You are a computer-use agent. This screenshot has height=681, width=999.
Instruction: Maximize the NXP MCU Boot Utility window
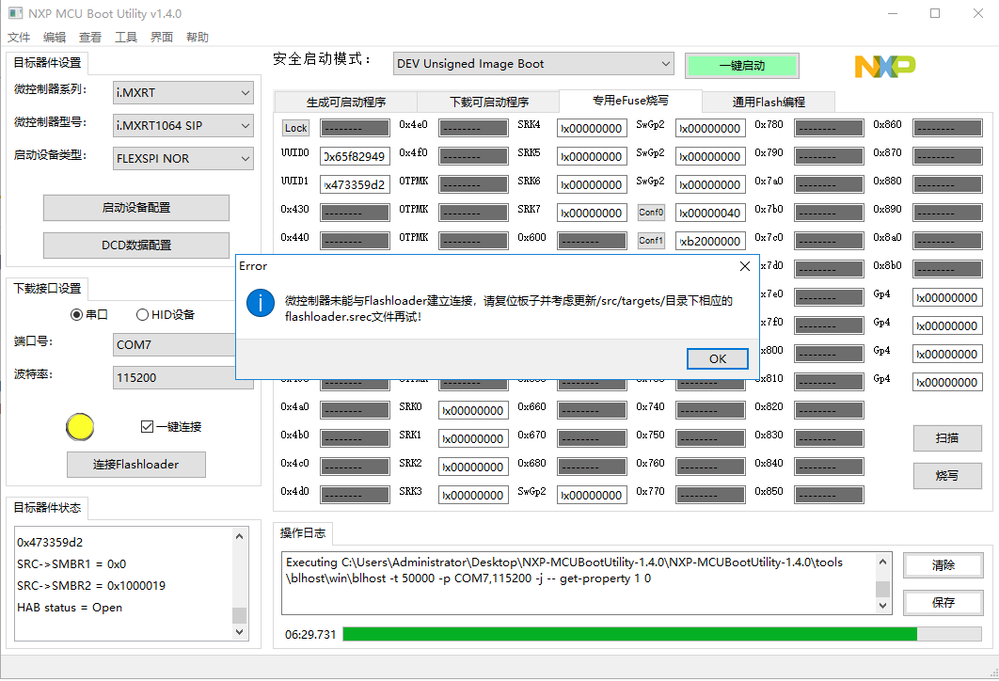point(935,13)
